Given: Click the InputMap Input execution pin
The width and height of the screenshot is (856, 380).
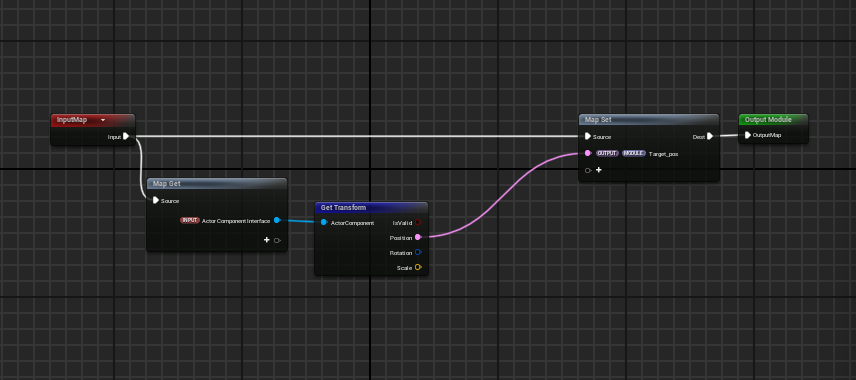Looking at the screenshot, I should pyautogui.click(x=126, y=136).
